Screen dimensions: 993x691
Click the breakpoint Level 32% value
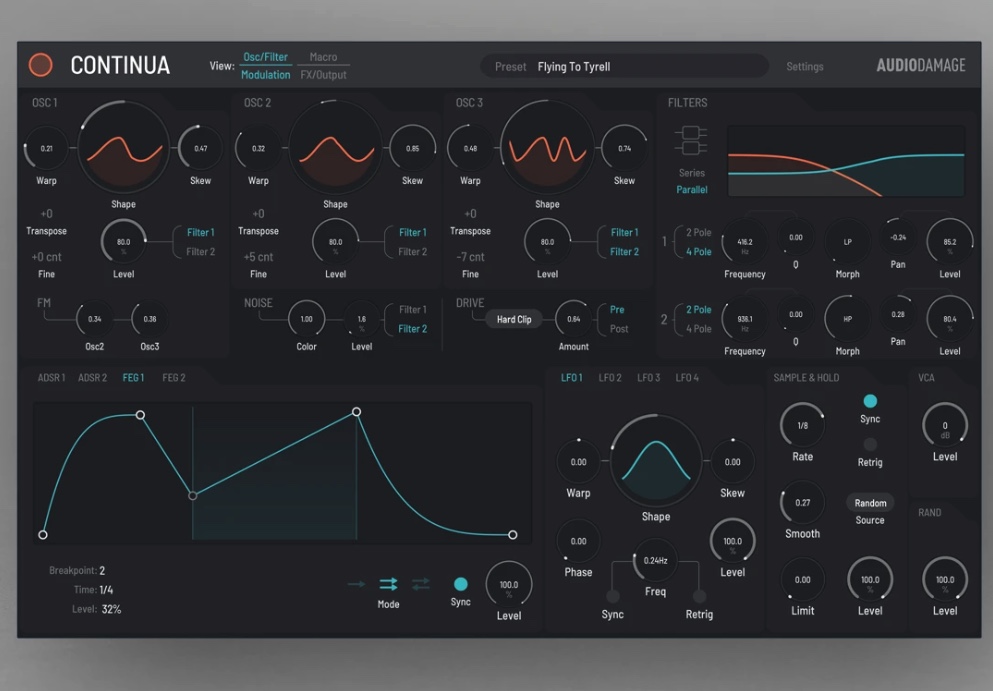[x=111, y=609]
